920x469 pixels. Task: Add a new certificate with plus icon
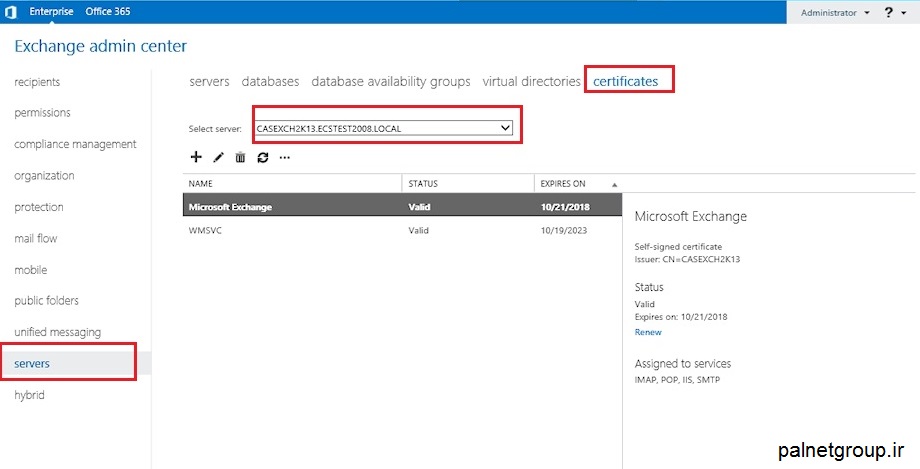coord(196,157)
